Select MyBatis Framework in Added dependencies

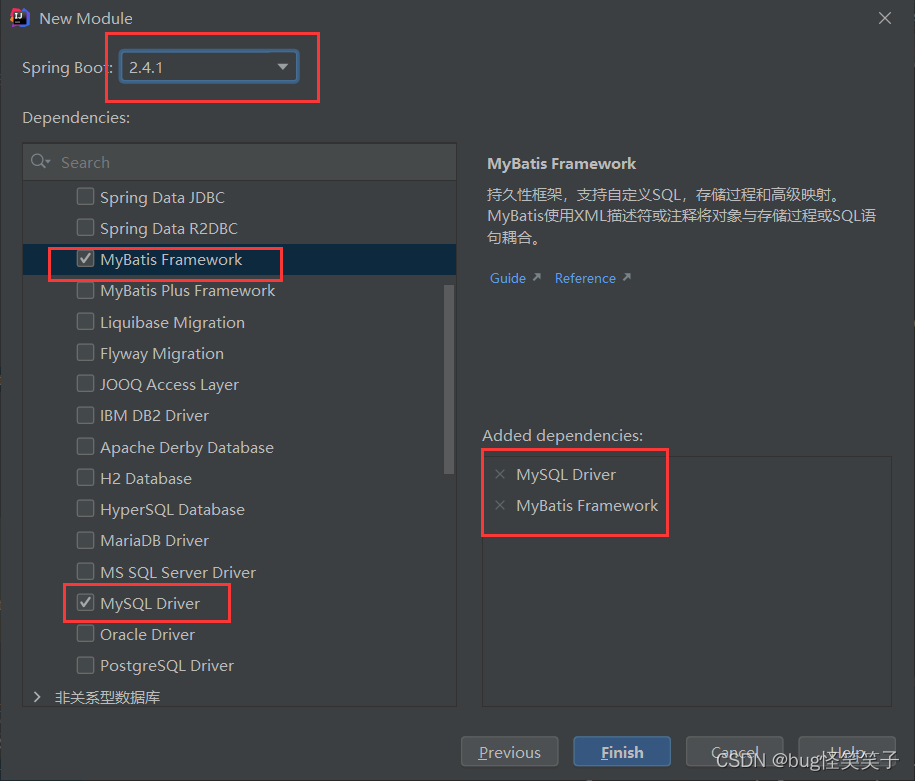click(x=587, y=505)
